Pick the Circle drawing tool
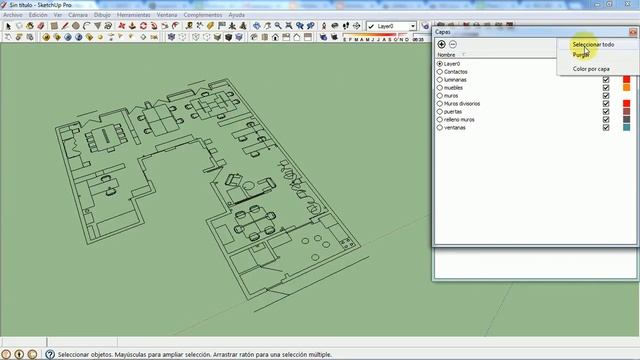 click(x=76, y=26)
